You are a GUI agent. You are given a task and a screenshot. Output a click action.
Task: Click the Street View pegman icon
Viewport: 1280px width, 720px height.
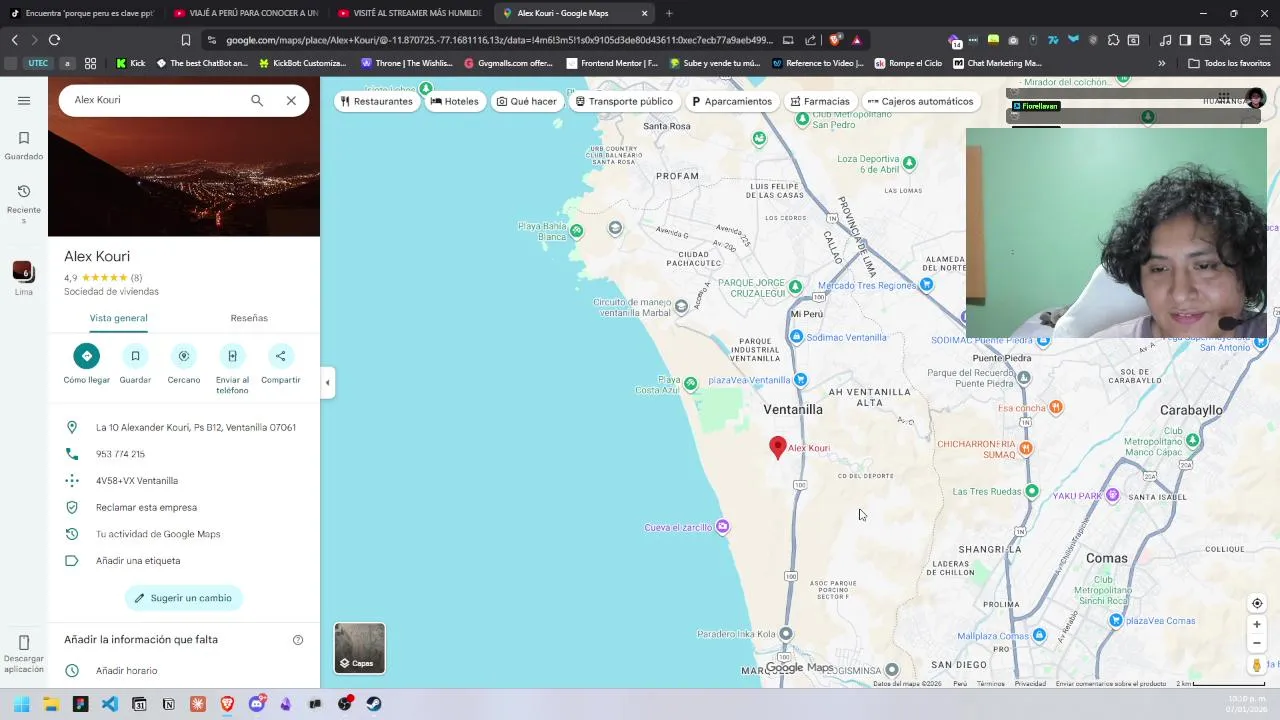1257,665
